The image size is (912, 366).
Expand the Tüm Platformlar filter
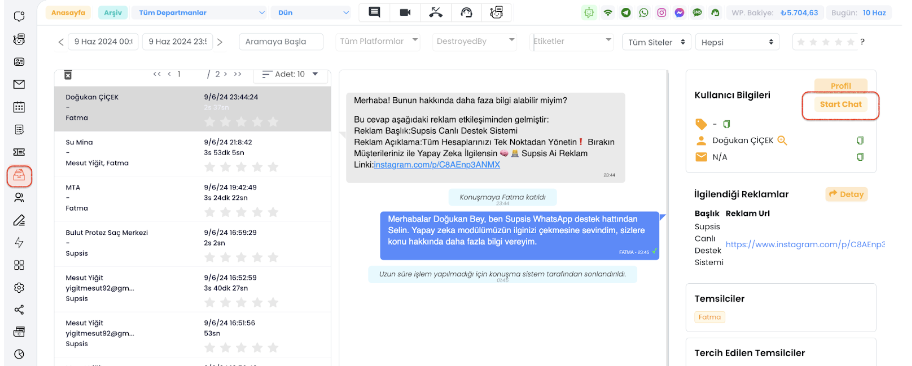379,41
